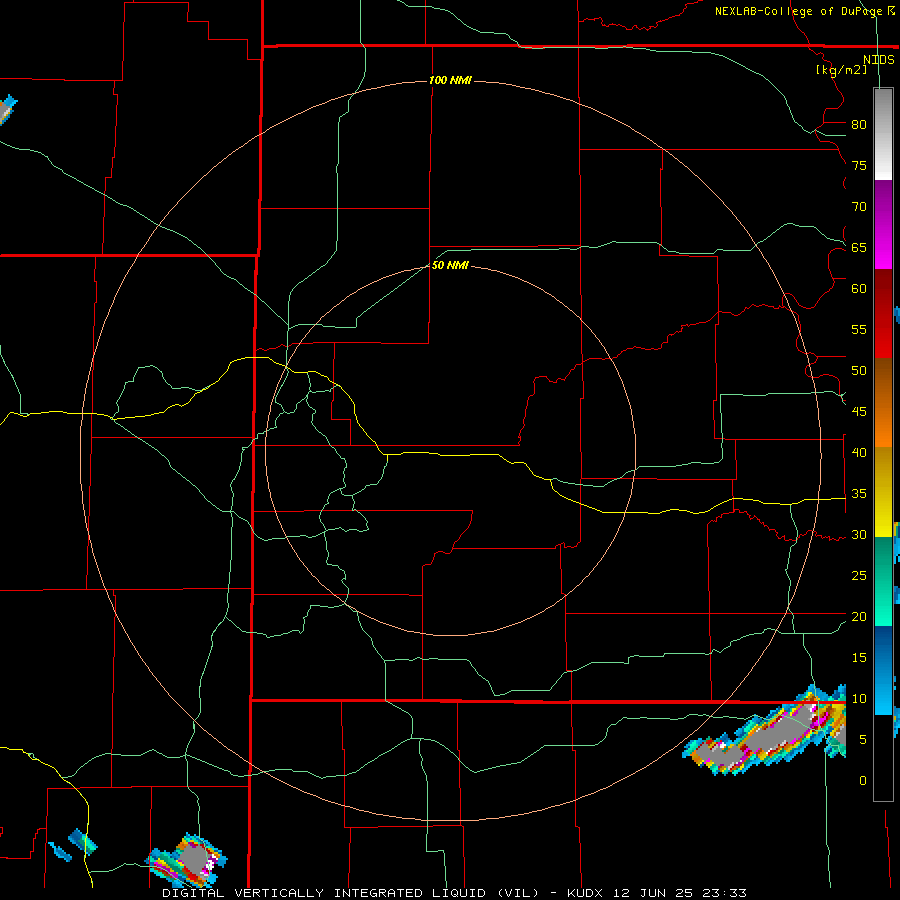The image size is (900, 900).
Task: Click the legend value 10
Action: pos(859,699)
